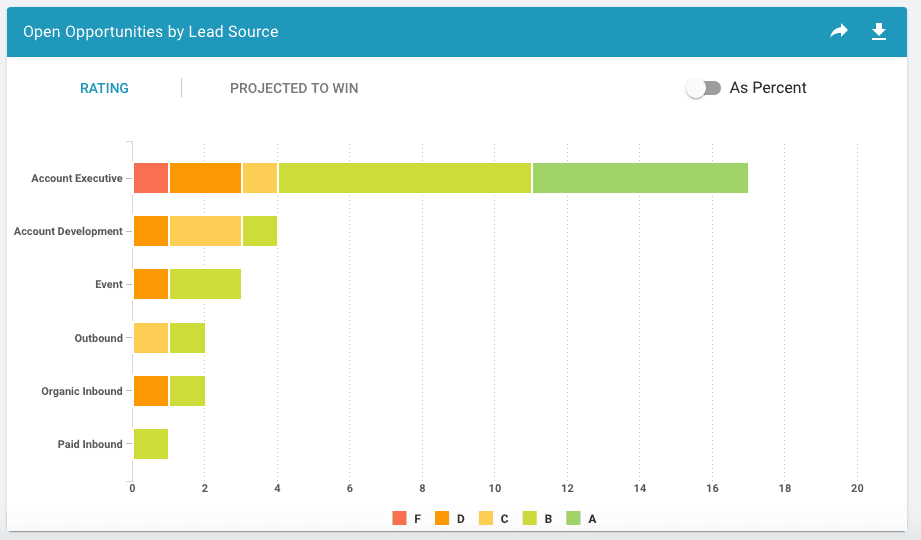Select the Account Executive B-rating bar segment
Viewport: 921px width, 540px height.
point(404,178)
